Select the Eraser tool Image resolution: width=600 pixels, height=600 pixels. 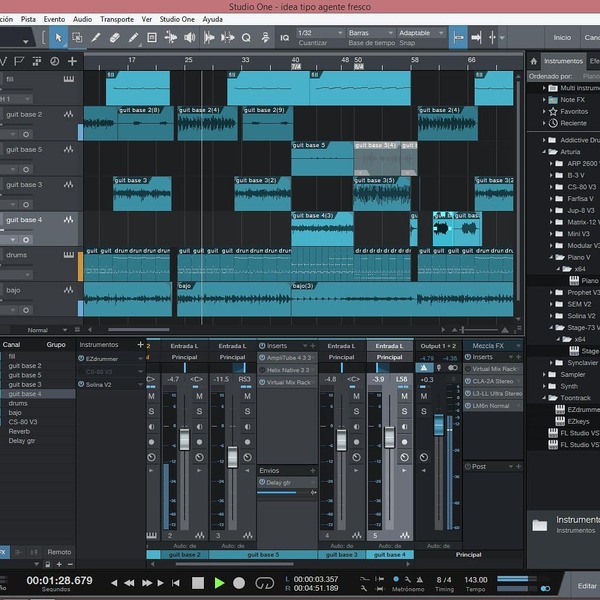tap(114, 38)
